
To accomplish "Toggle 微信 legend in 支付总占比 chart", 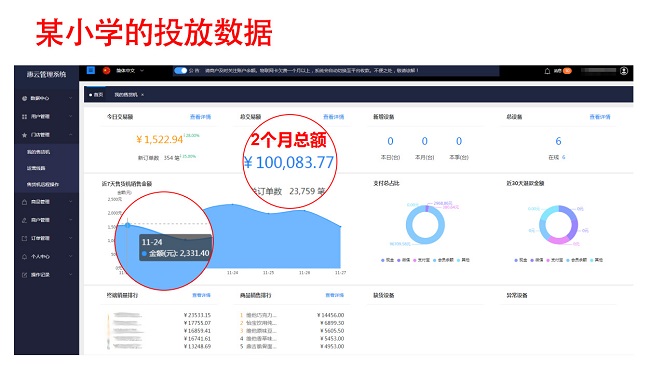I will (x=403, y=260).
